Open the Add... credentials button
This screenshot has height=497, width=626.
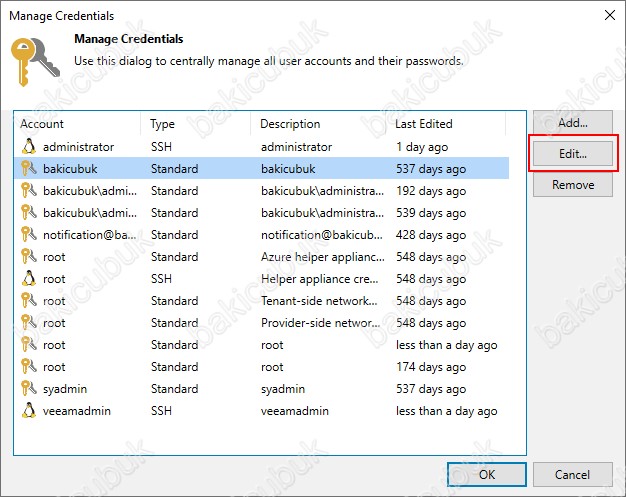point(573,123)
